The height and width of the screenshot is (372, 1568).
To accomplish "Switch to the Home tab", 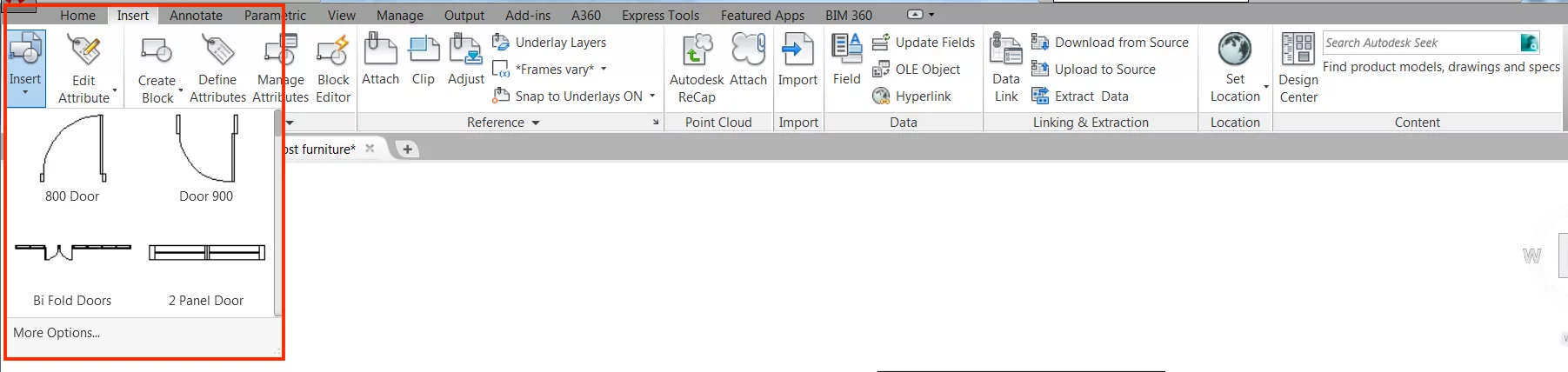I will [77, 15].
